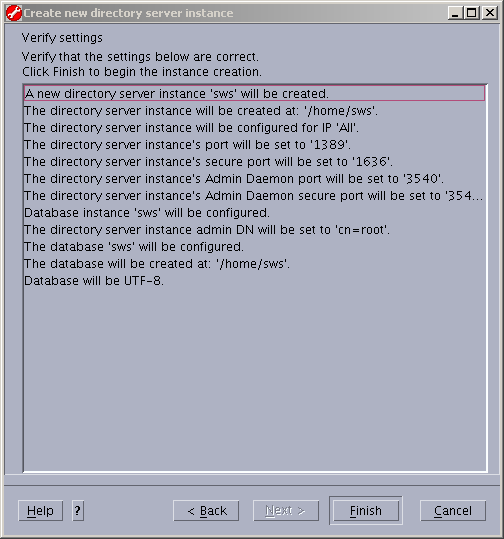Select the secure port '1636' line
The height and width of the screenshot is (539, 504).
(x=254, y=162)
